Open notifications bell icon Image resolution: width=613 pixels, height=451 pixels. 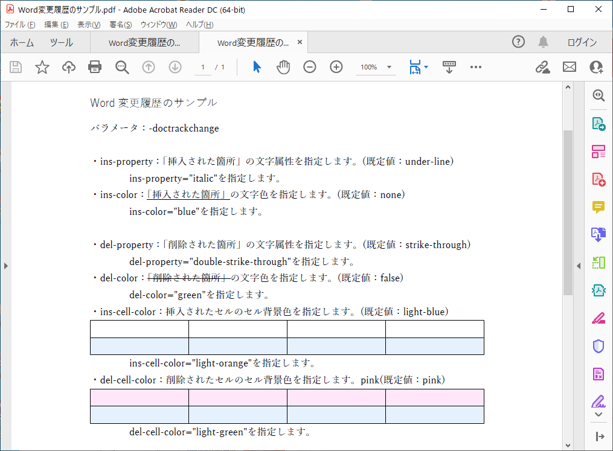[543, 42]
